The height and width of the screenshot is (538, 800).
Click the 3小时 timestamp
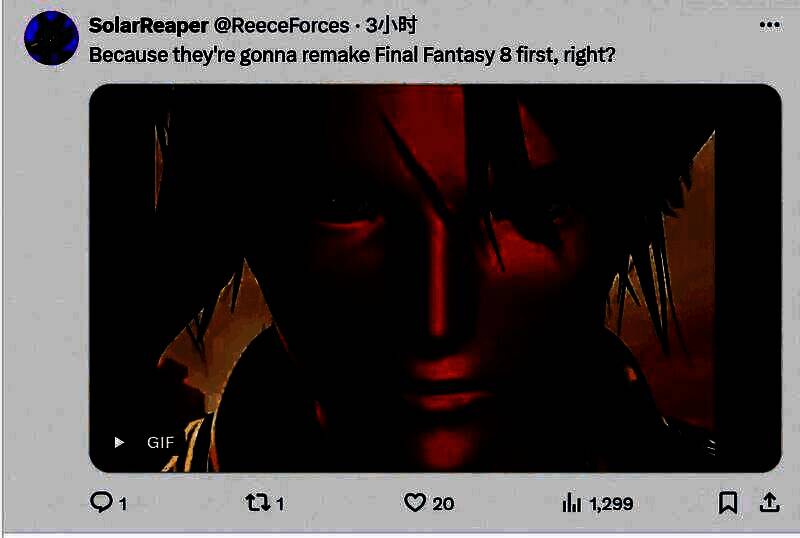click(x=391, y=25)
